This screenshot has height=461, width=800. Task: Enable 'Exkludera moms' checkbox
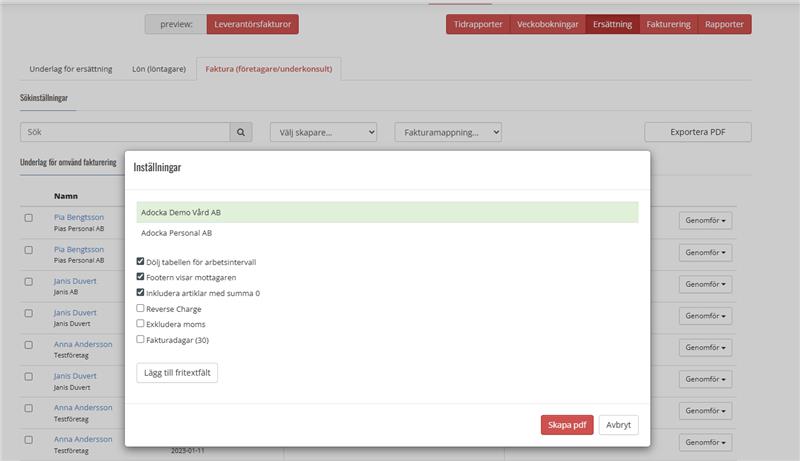tap(140, 323)
